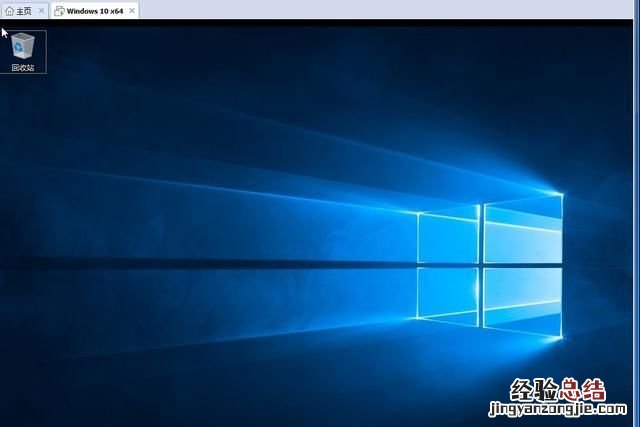Click the 回收站 label under the bin

tap(23, 68)
